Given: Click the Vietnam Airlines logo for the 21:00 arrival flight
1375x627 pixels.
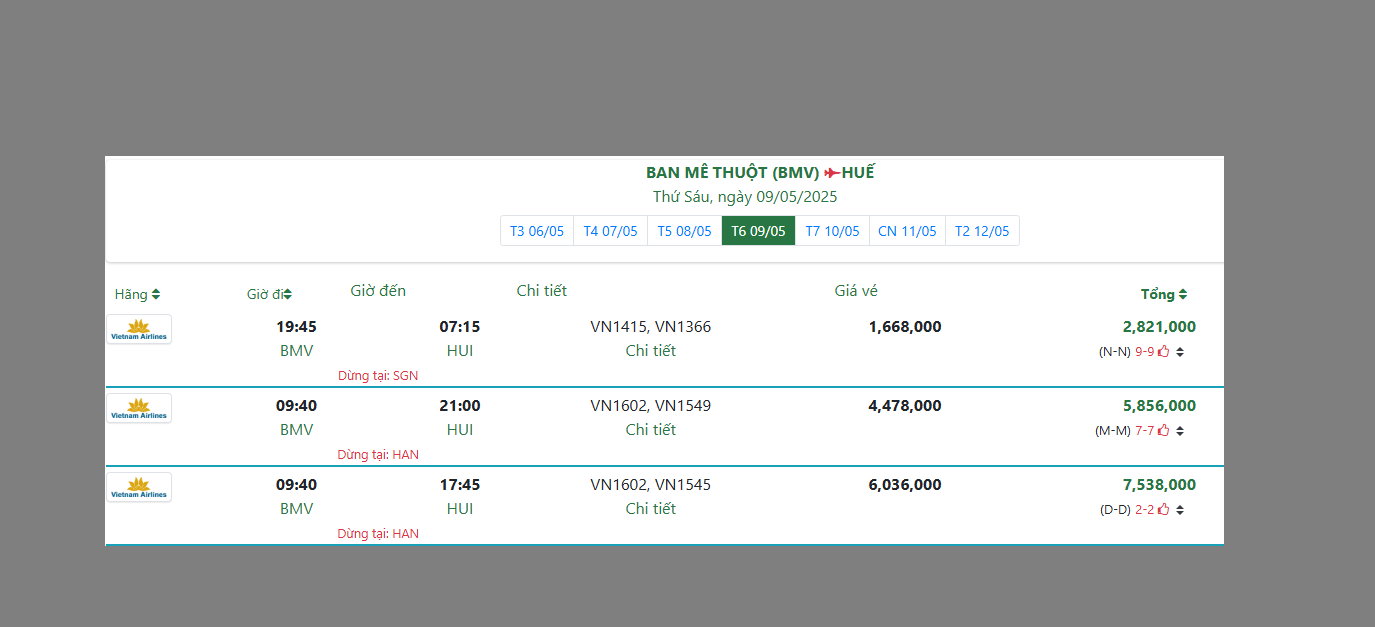Looking at the screenshot, I should point(139,408).
